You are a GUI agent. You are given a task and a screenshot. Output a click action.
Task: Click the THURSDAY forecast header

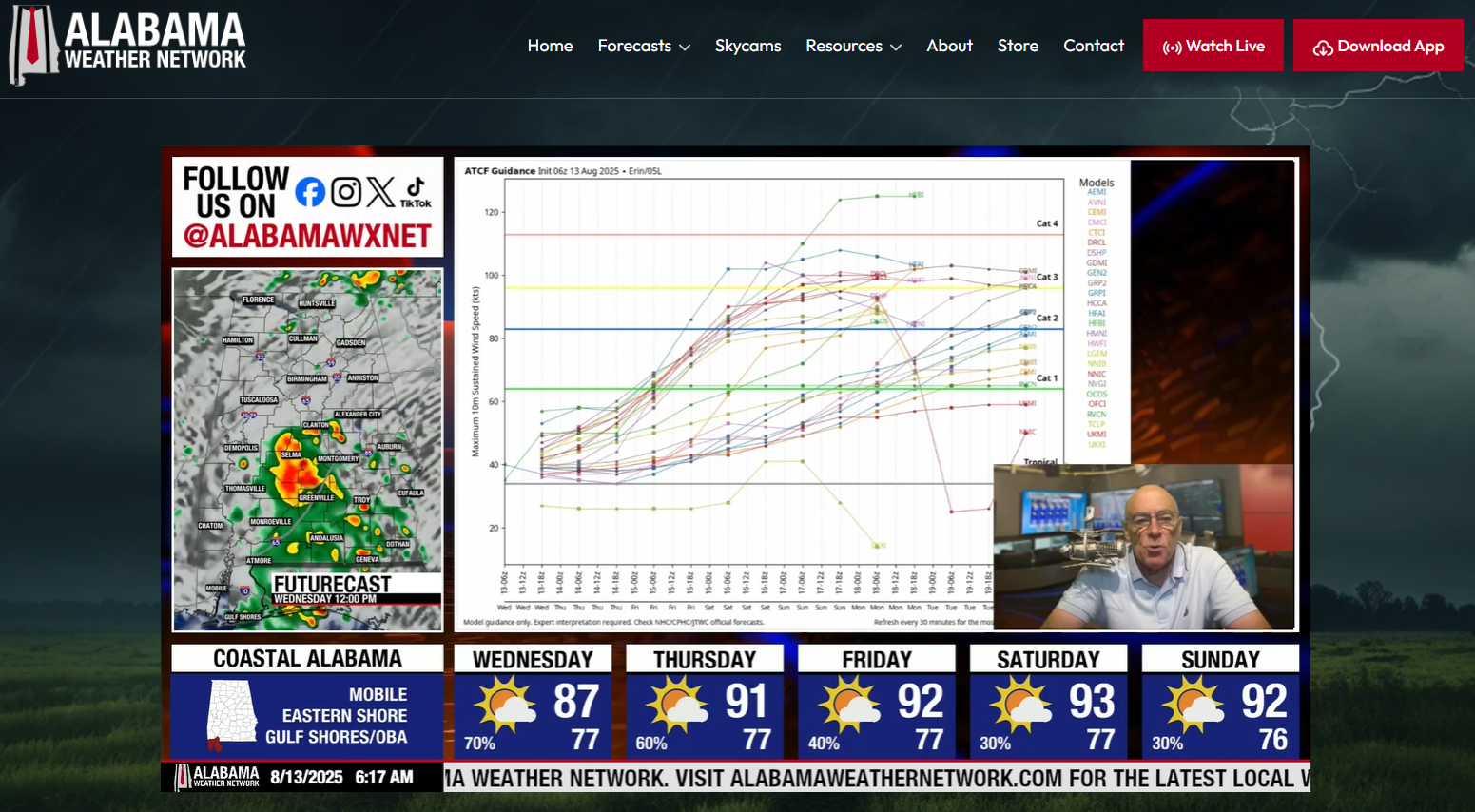[x=705, y=660]
